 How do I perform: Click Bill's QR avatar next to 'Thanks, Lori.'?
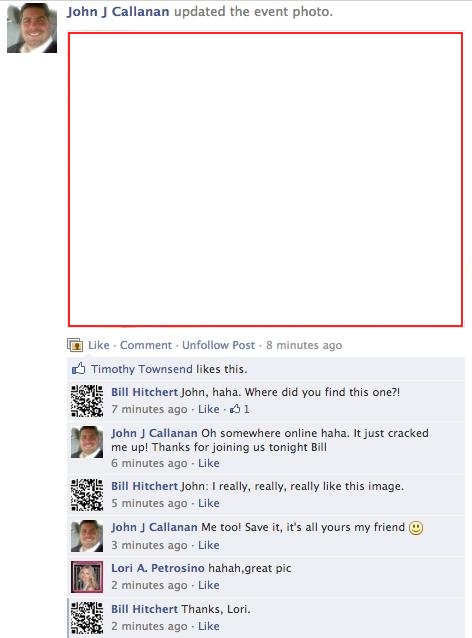pos(87,618)
